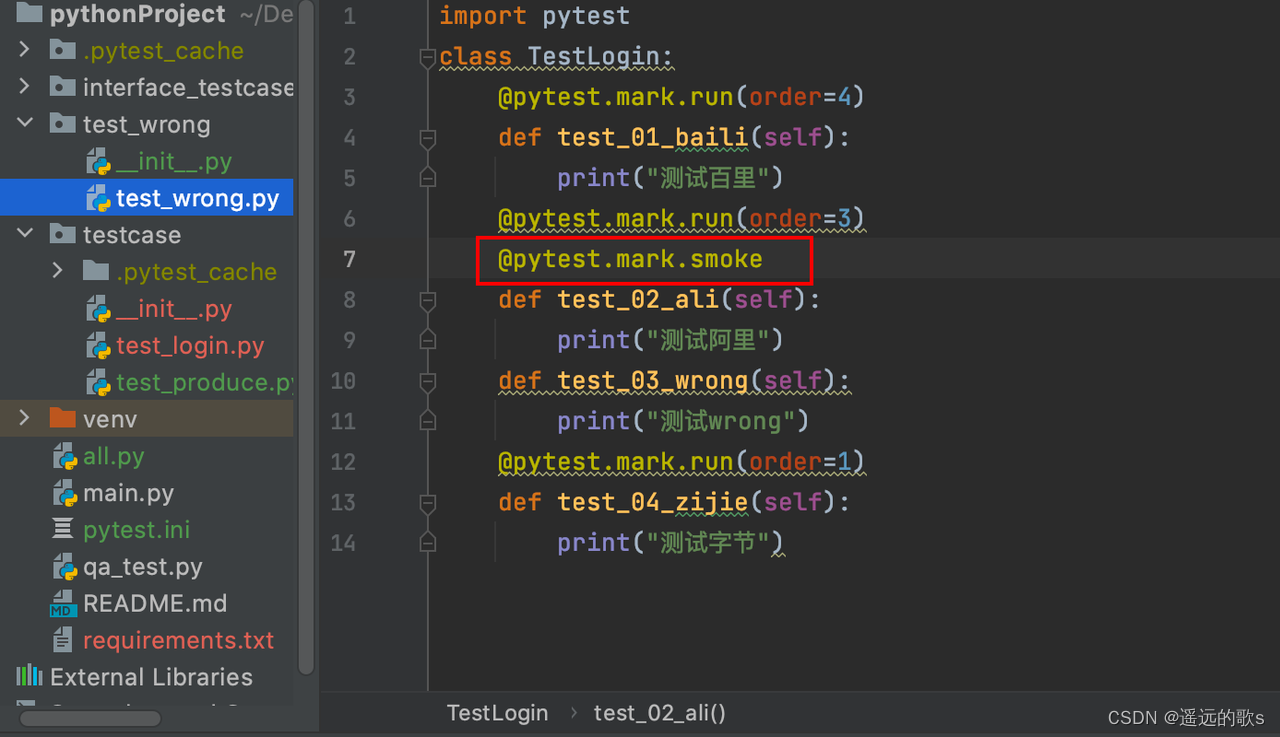Click @pytest.mark.run(order=1) decorator
This screenshot has height=737, width=1280.
(681, 461)
